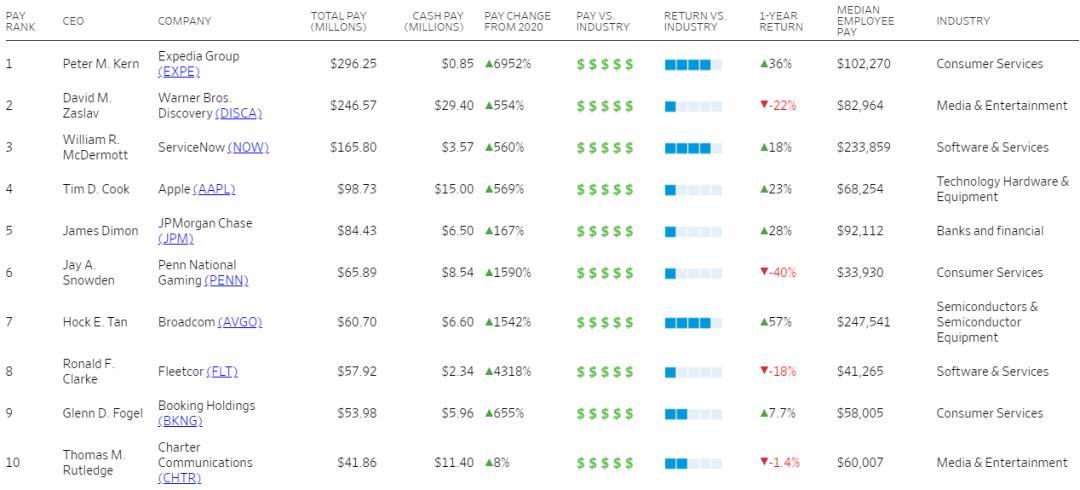Click the Industry column header
Image resolution: width=1080 pixels, height=490 pixels.
point(962,21)
